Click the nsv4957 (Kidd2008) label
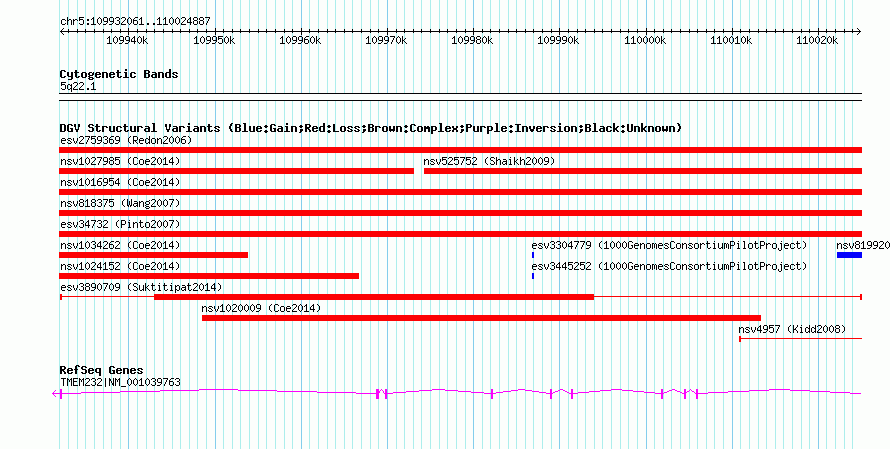 (x=792, y=329)
